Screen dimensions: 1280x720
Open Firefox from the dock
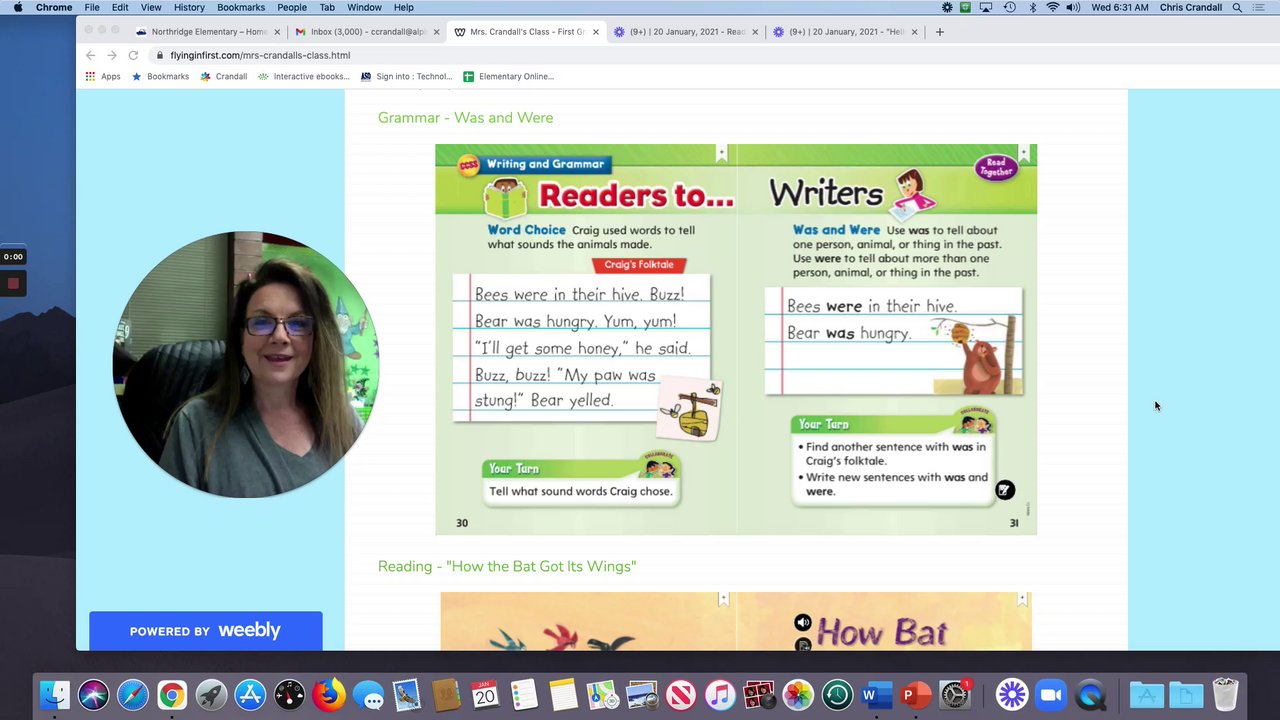point(329,694)
